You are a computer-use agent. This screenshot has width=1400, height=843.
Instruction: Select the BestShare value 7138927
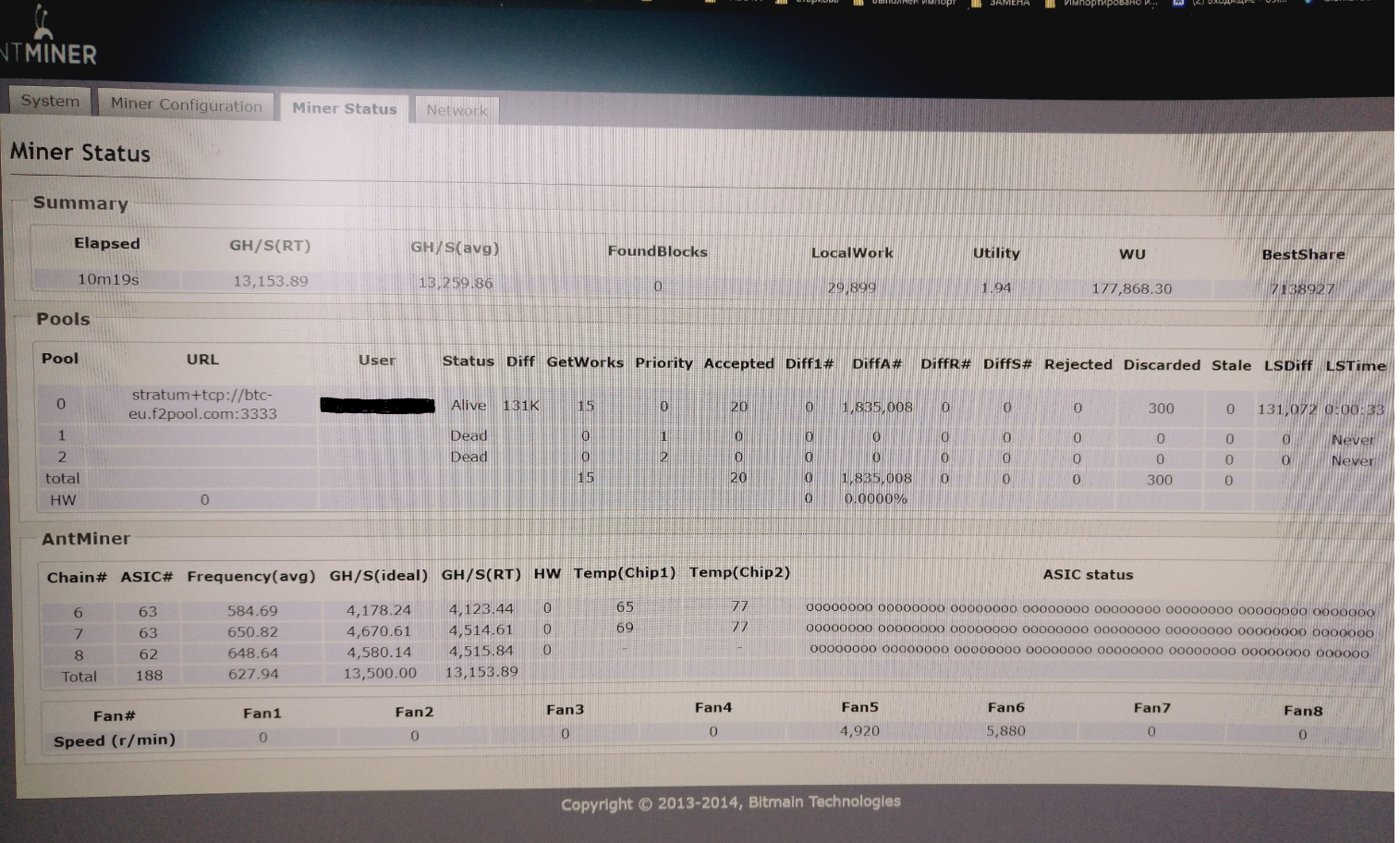pos(1302,289)
